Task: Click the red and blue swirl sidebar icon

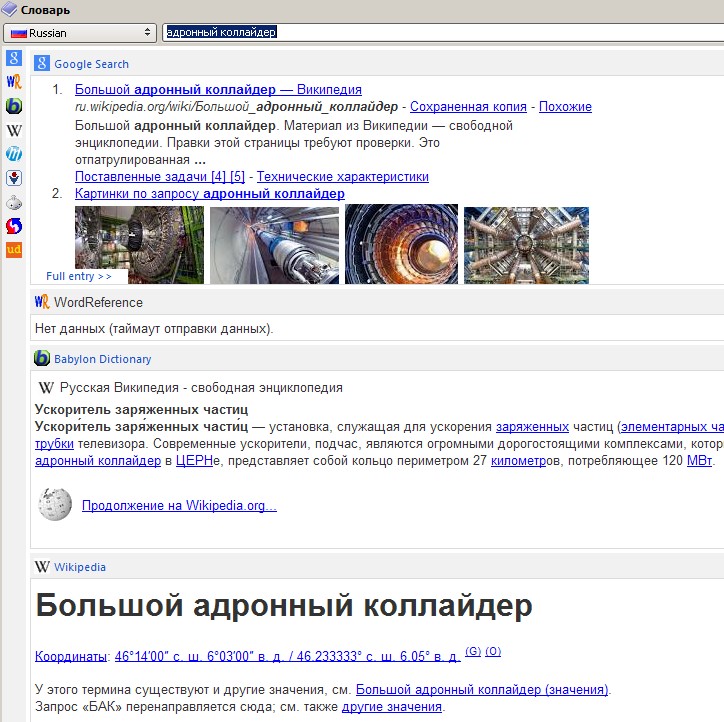Action: [14, 226]
